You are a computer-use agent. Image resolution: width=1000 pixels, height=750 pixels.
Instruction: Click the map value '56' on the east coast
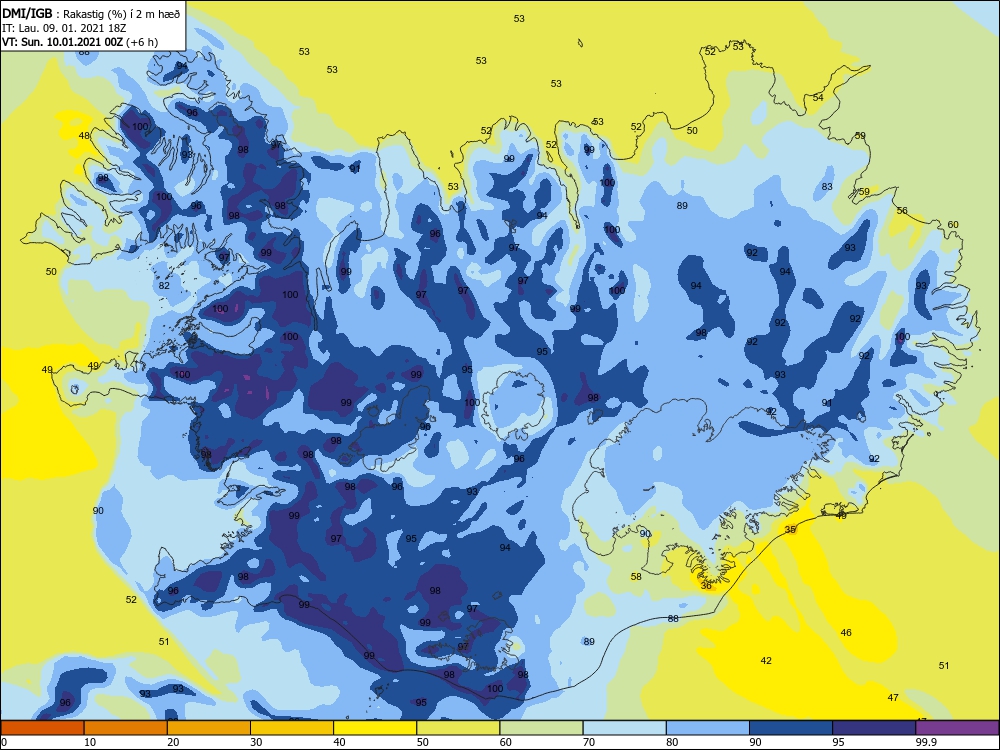(x=902, y=210)
